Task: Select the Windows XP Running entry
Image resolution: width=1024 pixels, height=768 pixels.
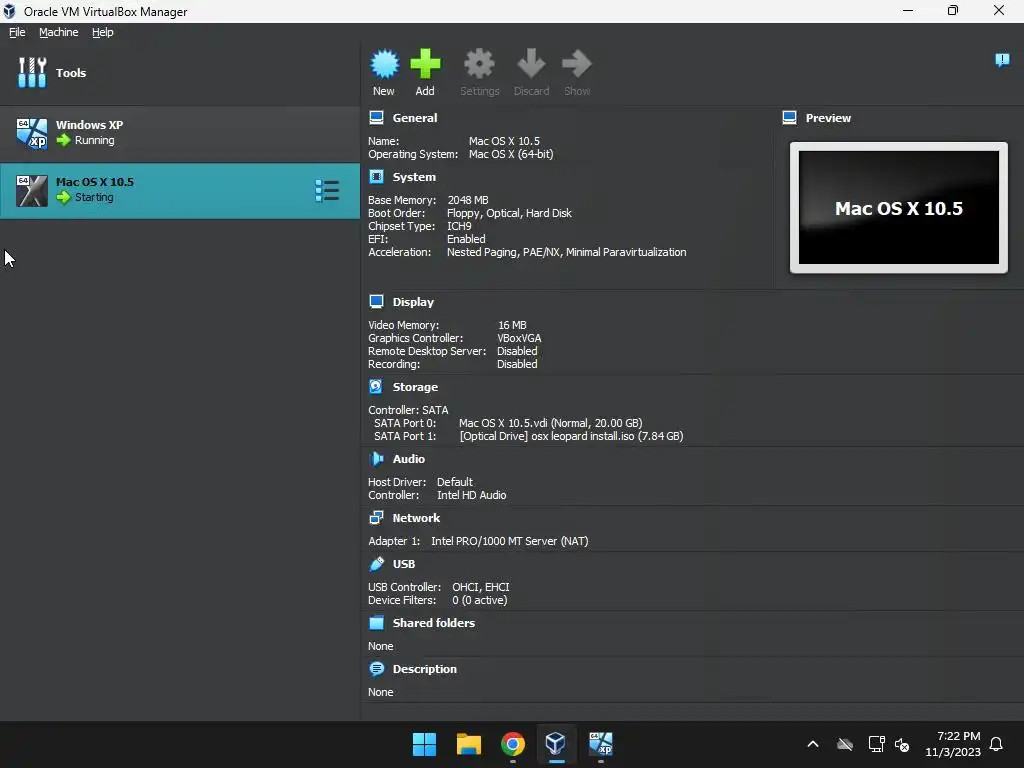Action: [180, 133]
